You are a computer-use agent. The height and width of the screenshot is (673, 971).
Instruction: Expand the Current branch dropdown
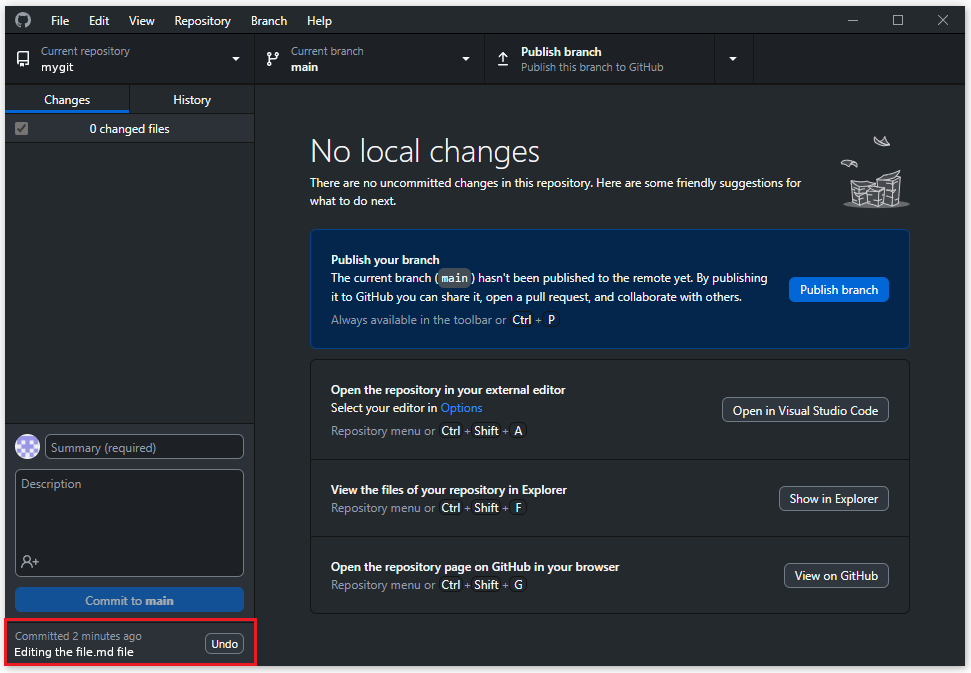(368, 59)
